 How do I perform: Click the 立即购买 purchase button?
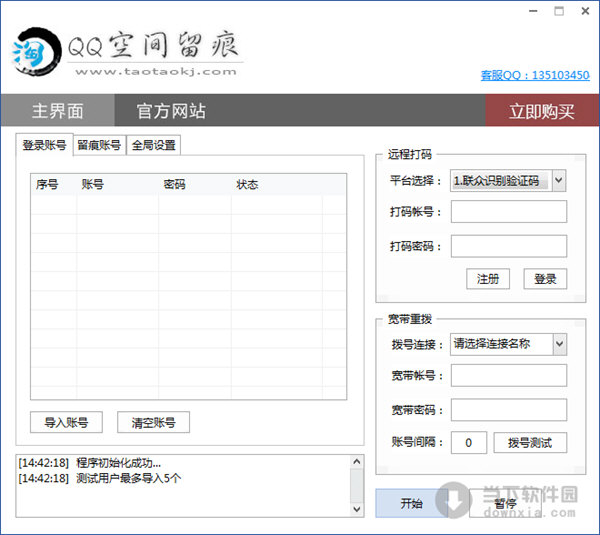542,111
